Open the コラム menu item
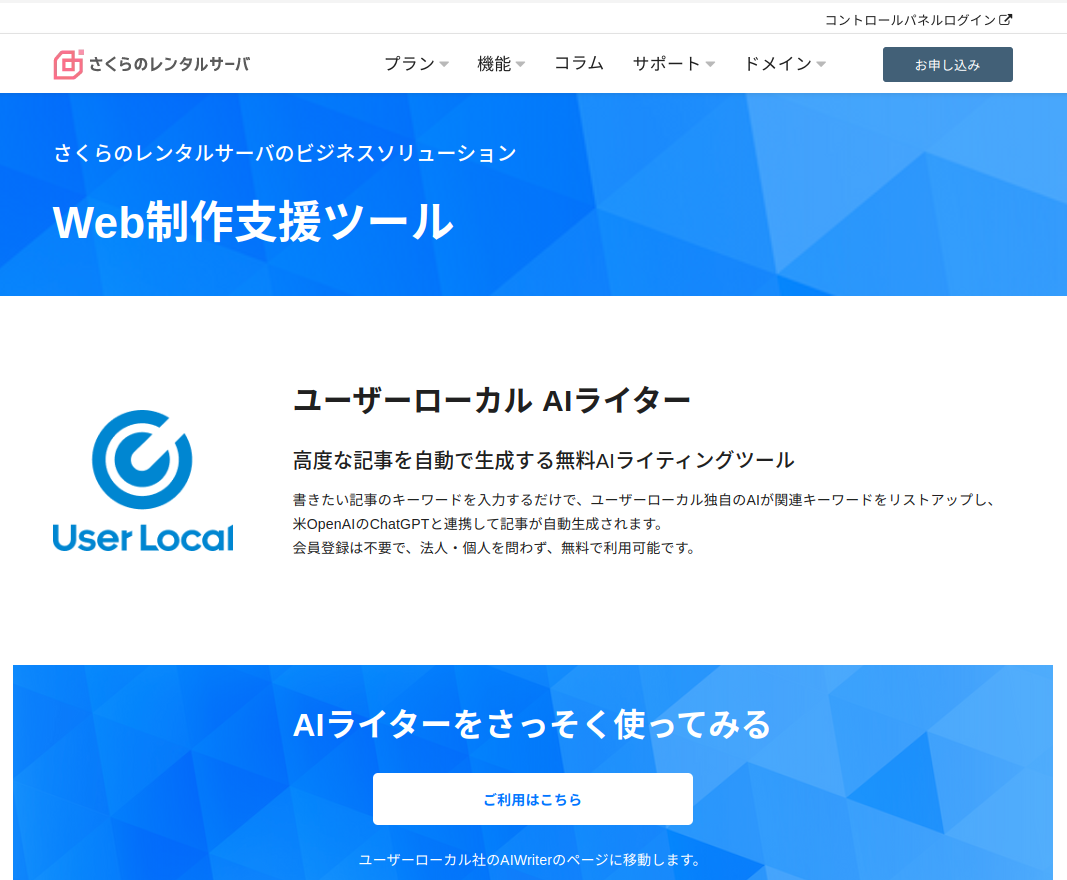This screenshot has height=880, width=1067. 578,63
